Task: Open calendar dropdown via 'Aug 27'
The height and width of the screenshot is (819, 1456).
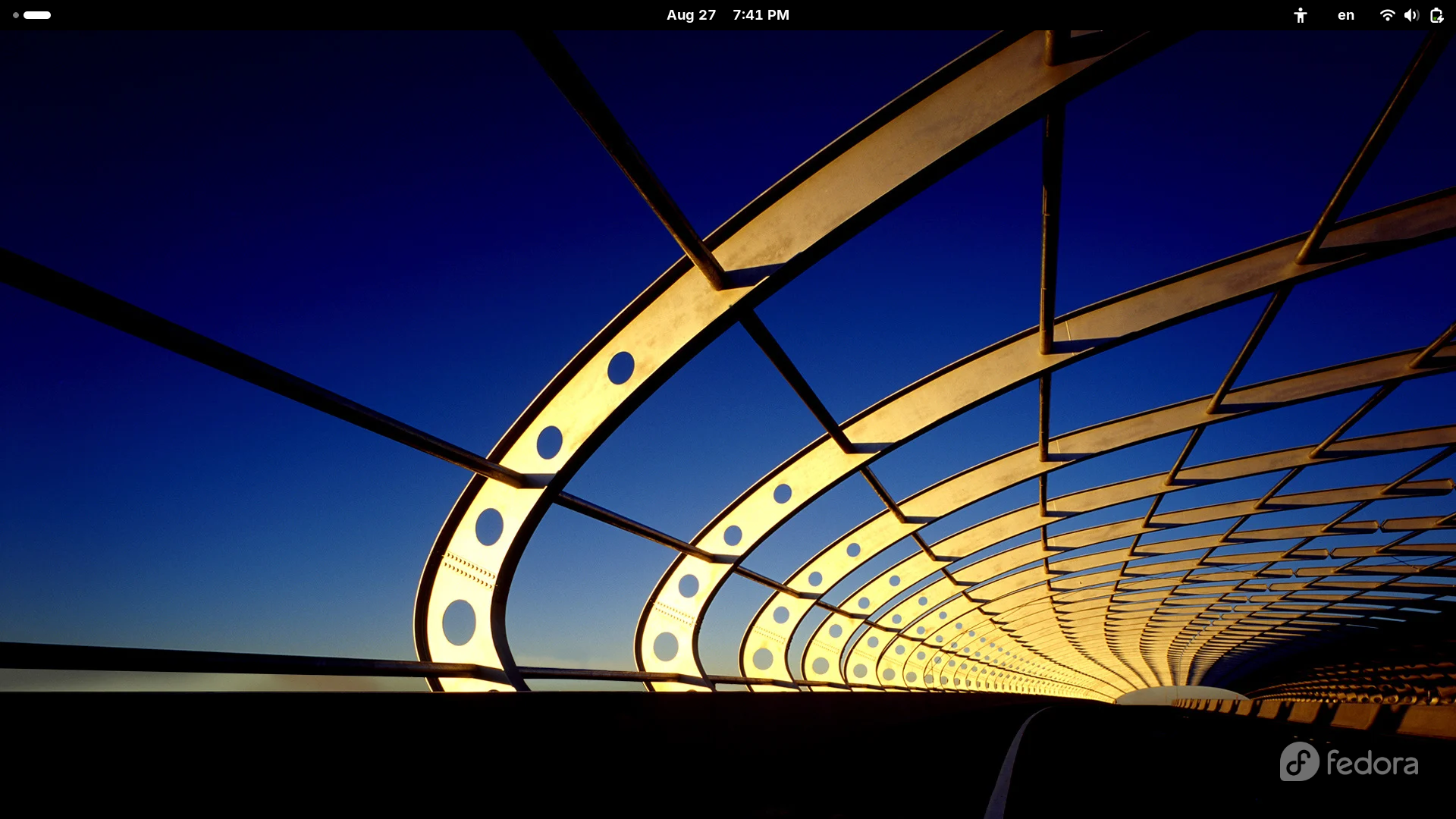Action: [x=691, y=15]
